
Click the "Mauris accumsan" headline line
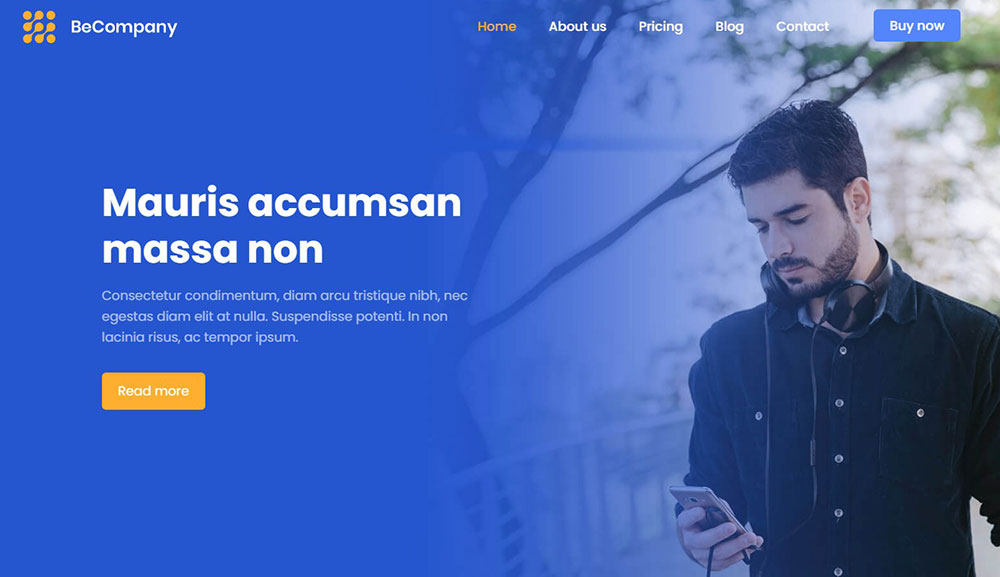coord(281,203)
